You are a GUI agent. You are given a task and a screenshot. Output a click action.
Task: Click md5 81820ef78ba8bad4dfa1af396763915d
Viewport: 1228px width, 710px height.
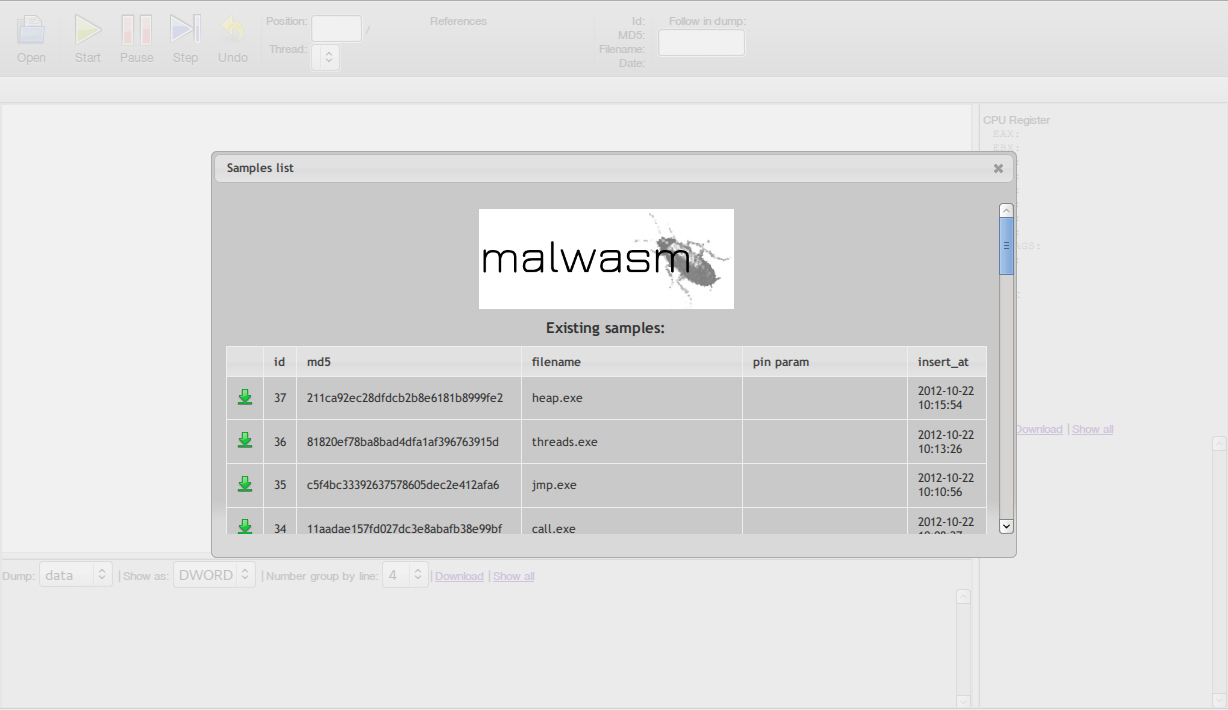(x=403, y=442)
